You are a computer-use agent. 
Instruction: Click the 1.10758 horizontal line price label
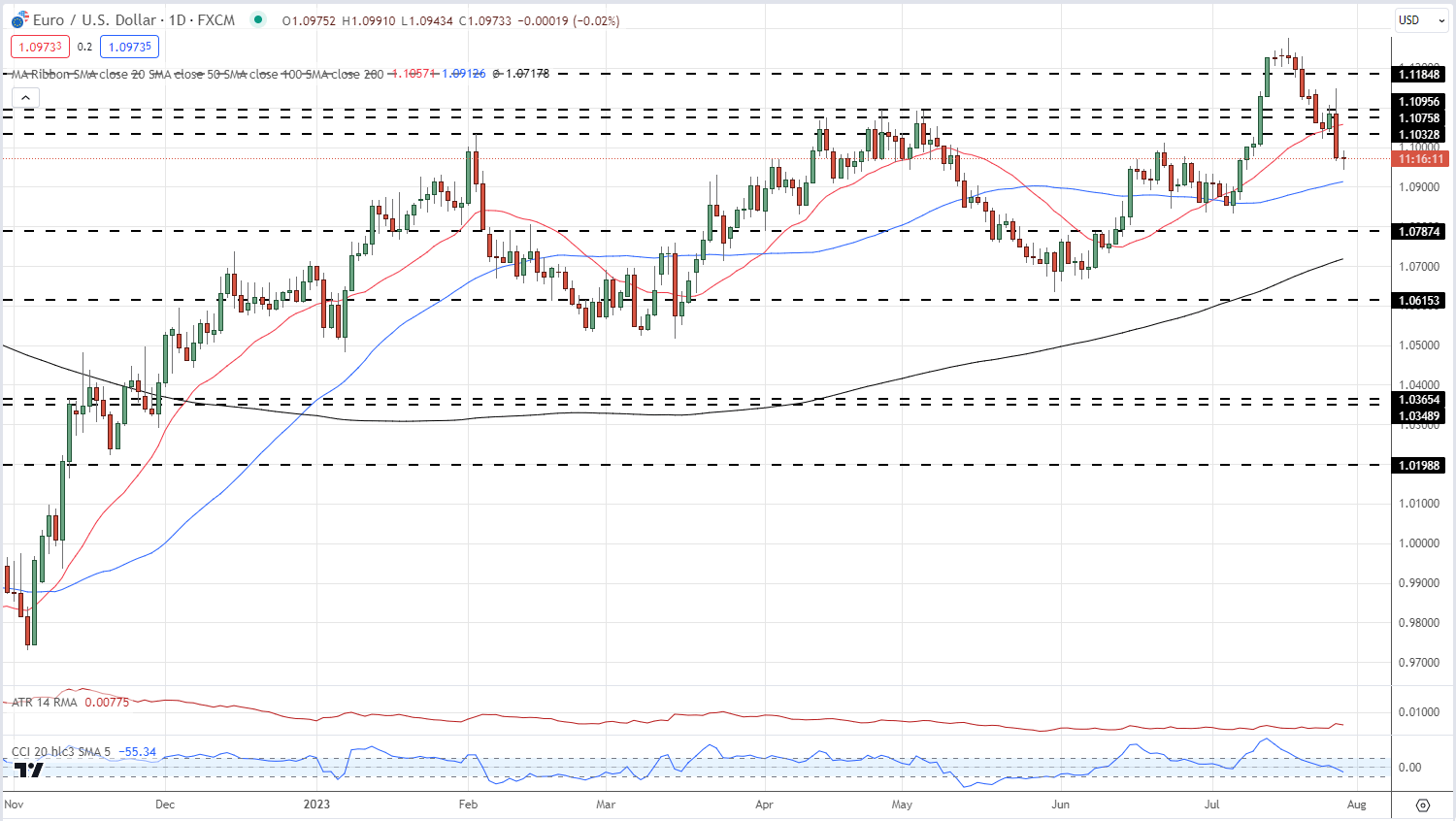(1419, 118)
